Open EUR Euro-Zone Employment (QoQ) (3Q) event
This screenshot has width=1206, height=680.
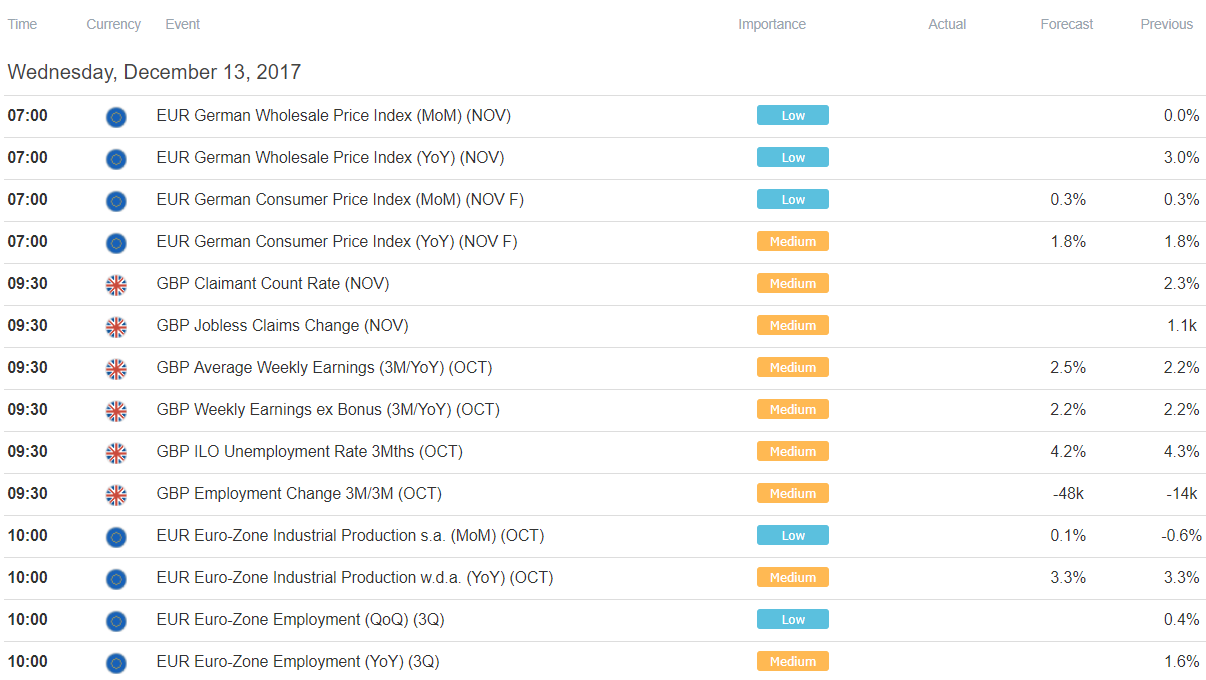click(300, 620)
